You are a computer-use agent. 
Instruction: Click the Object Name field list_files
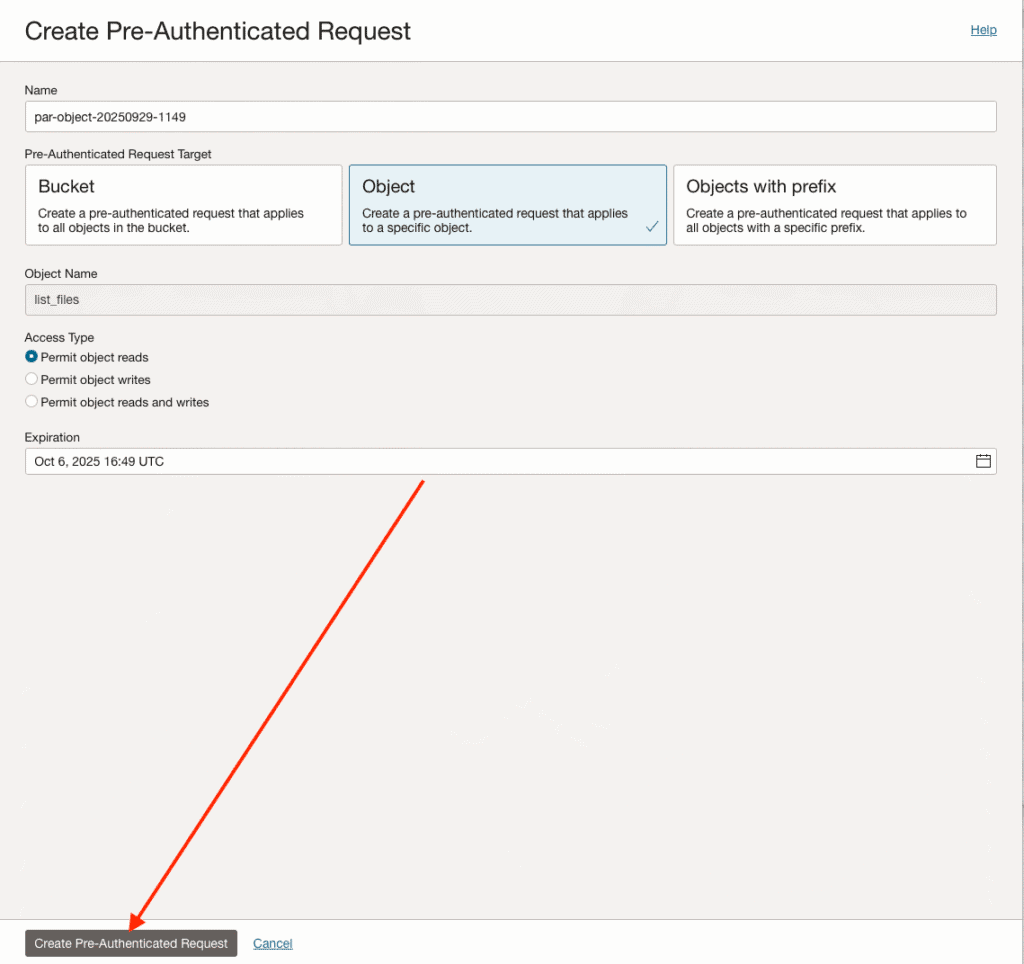[510, 300]
